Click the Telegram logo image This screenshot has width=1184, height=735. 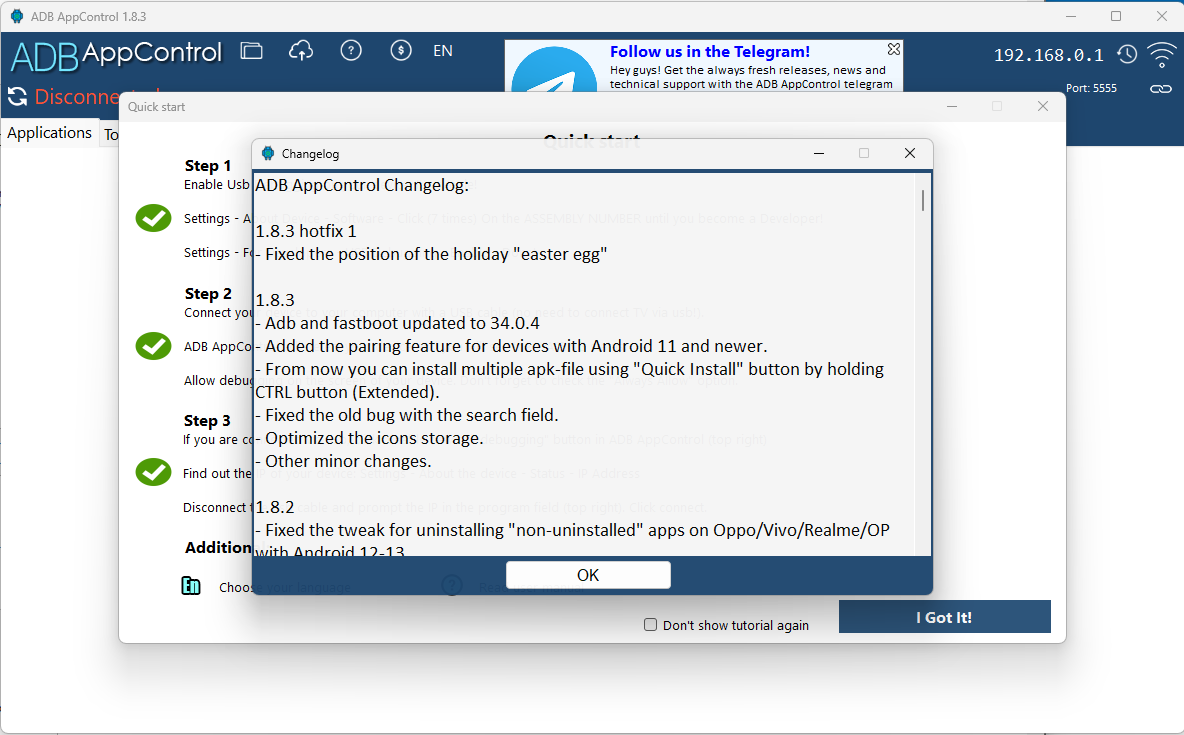(x=553, y=69)
